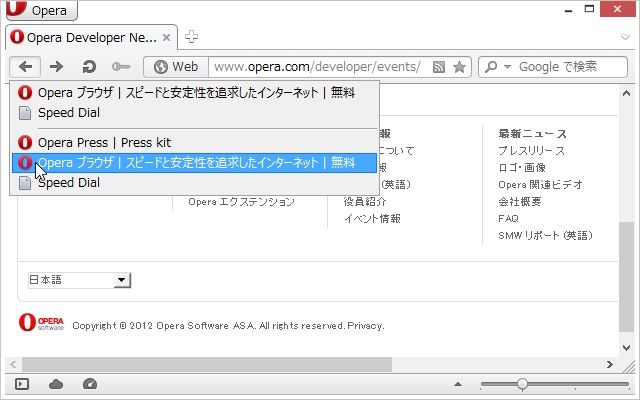Click the vertical scrollbar up arrow
Image resolution: width=640 pixels, height=400 pixels.
[626, 93]
